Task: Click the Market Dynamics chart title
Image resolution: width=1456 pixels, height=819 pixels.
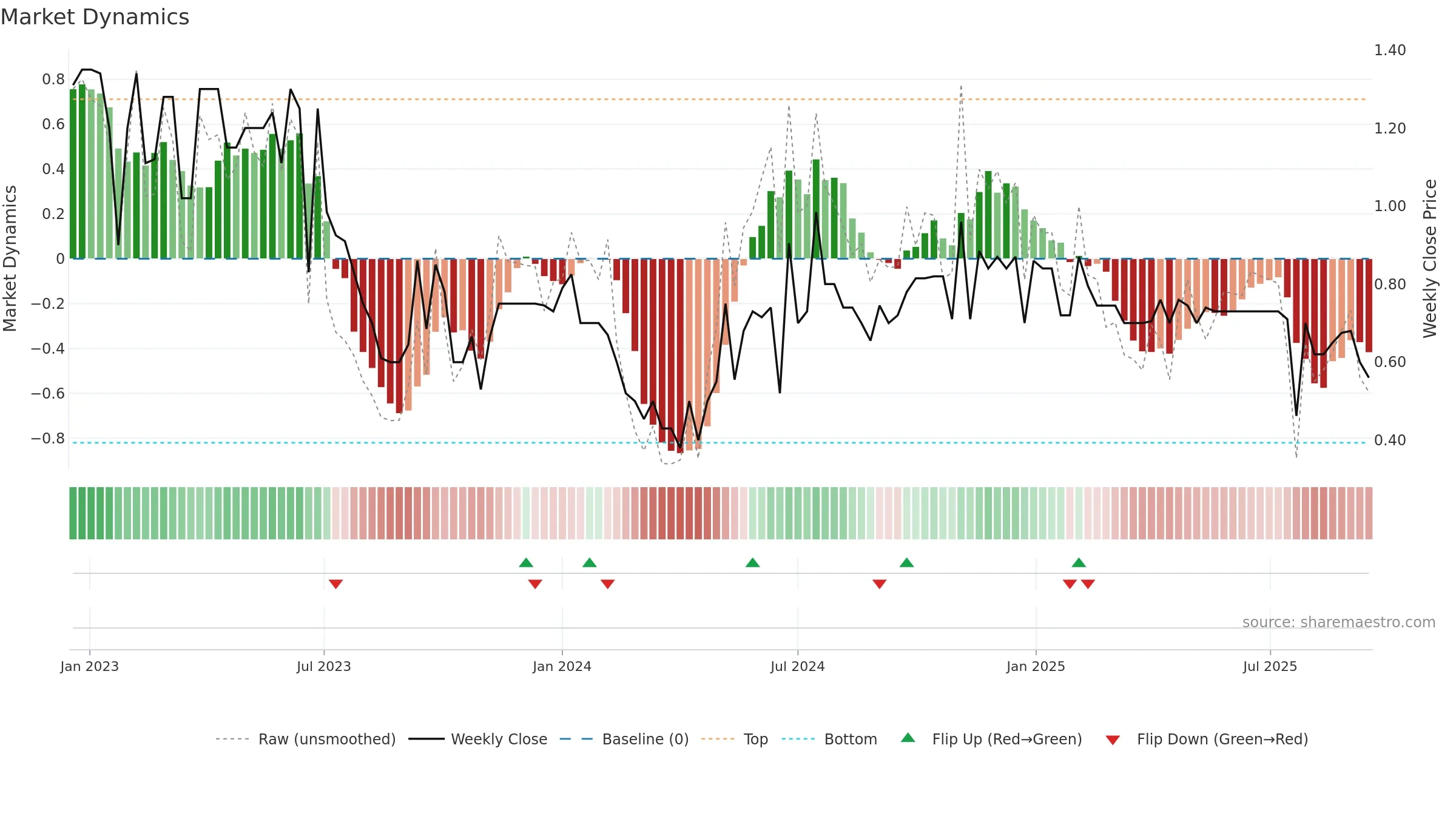Action: 95,17
